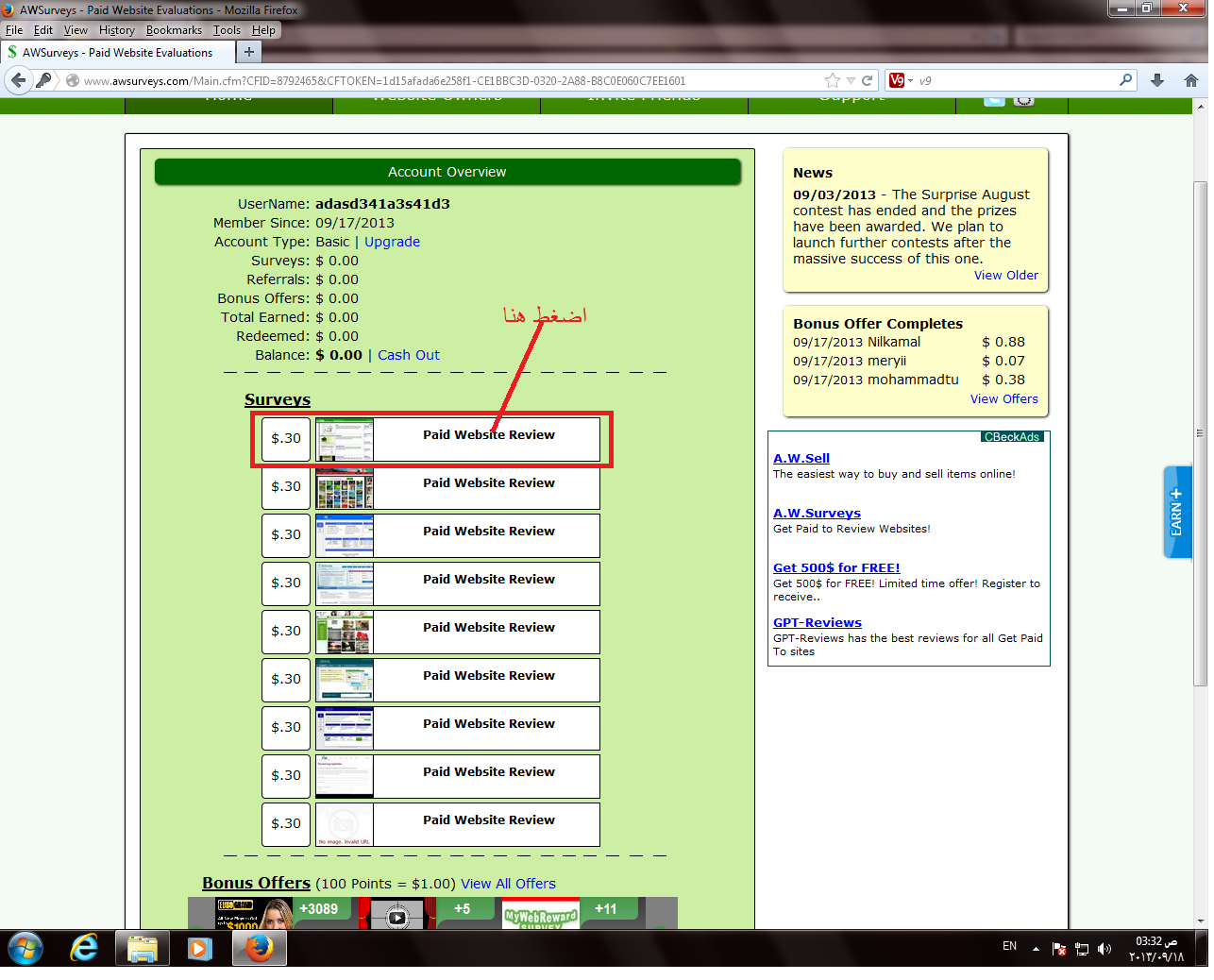Click the seventh survey's website thumbnail
The image size is (1214, 980).
(x=345, y=728)
